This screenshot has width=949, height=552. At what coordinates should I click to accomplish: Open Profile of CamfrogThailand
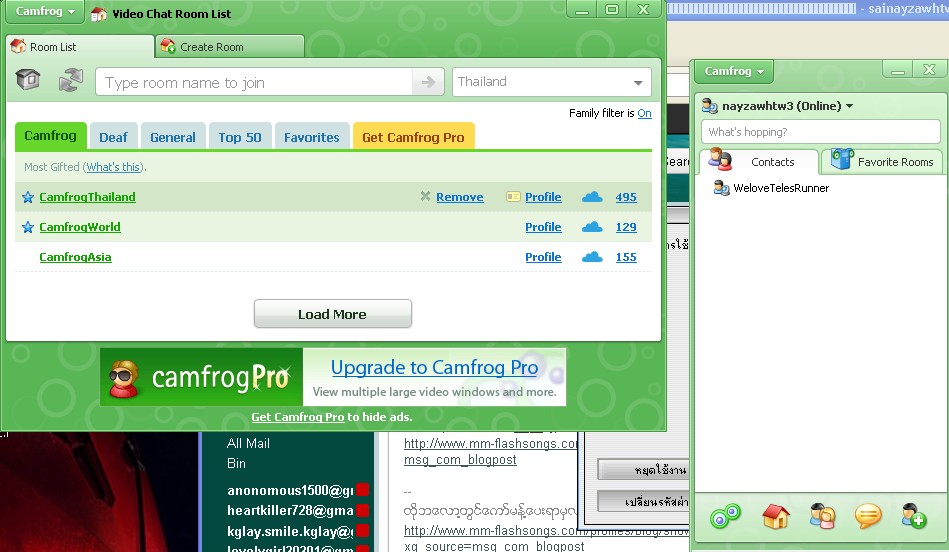pos(543,197)
